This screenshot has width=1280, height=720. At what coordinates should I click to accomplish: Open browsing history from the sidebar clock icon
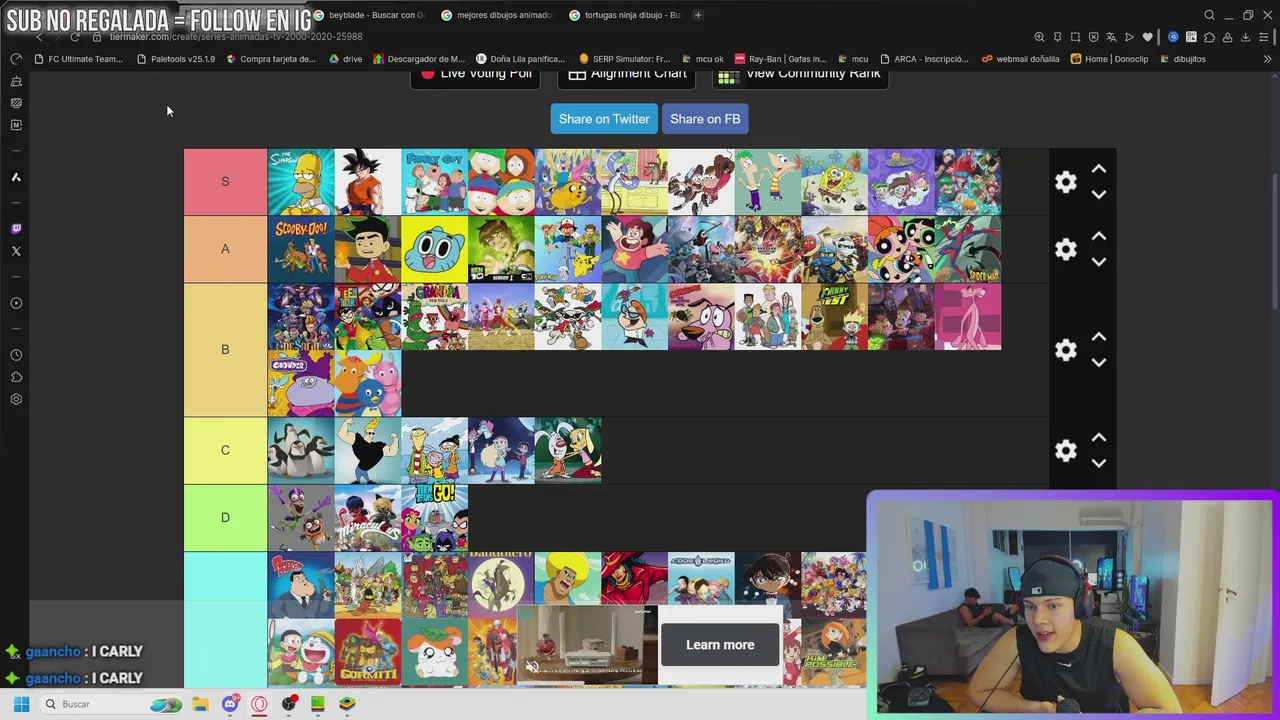point(16,355)
